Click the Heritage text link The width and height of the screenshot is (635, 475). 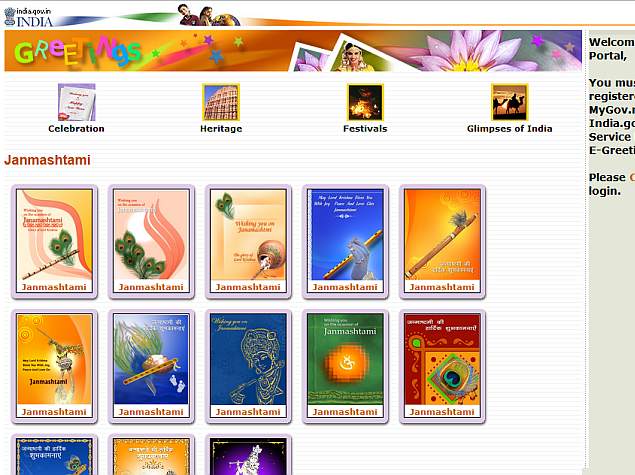coord(221,129)
